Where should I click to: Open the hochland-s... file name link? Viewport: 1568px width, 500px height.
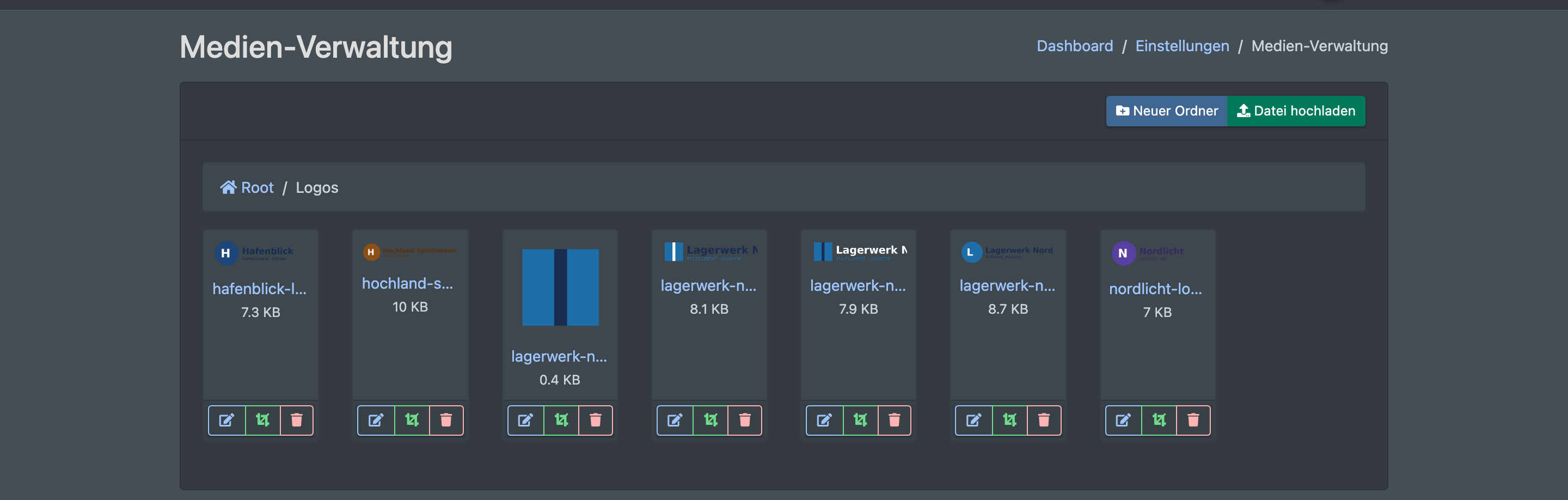point(407,283)
